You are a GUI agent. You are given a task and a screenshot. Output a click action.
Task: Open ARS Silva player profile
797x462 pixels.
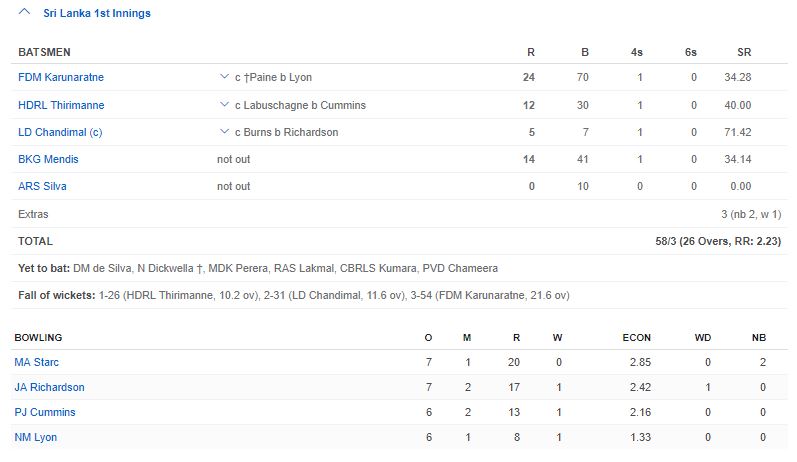pyautogui.click(x=42, y=186)
